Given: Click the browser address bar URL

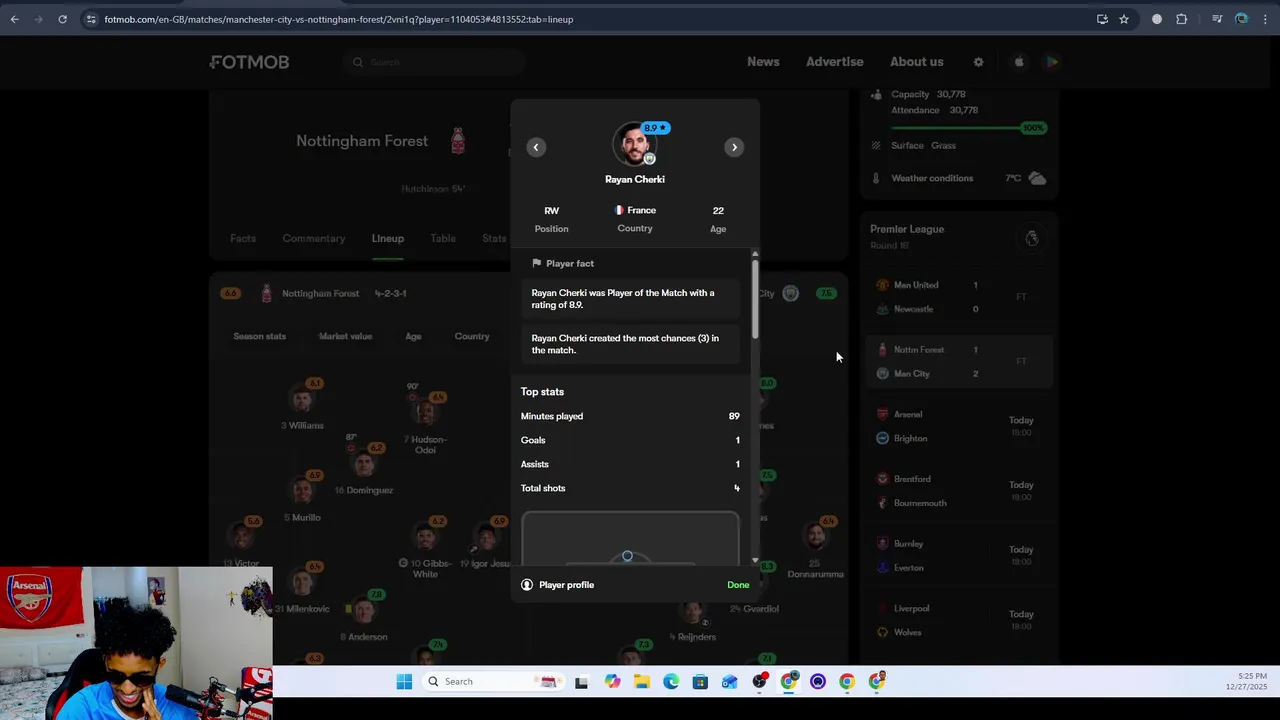Looking at the screenshot, I should (339, 19).
